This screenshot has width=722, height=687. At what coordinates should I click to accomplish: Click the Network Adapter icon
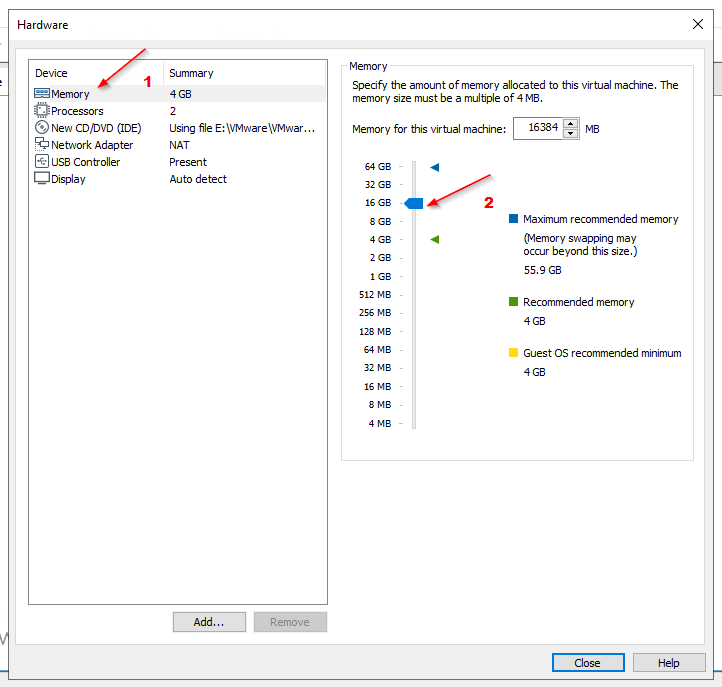[41, 144]
